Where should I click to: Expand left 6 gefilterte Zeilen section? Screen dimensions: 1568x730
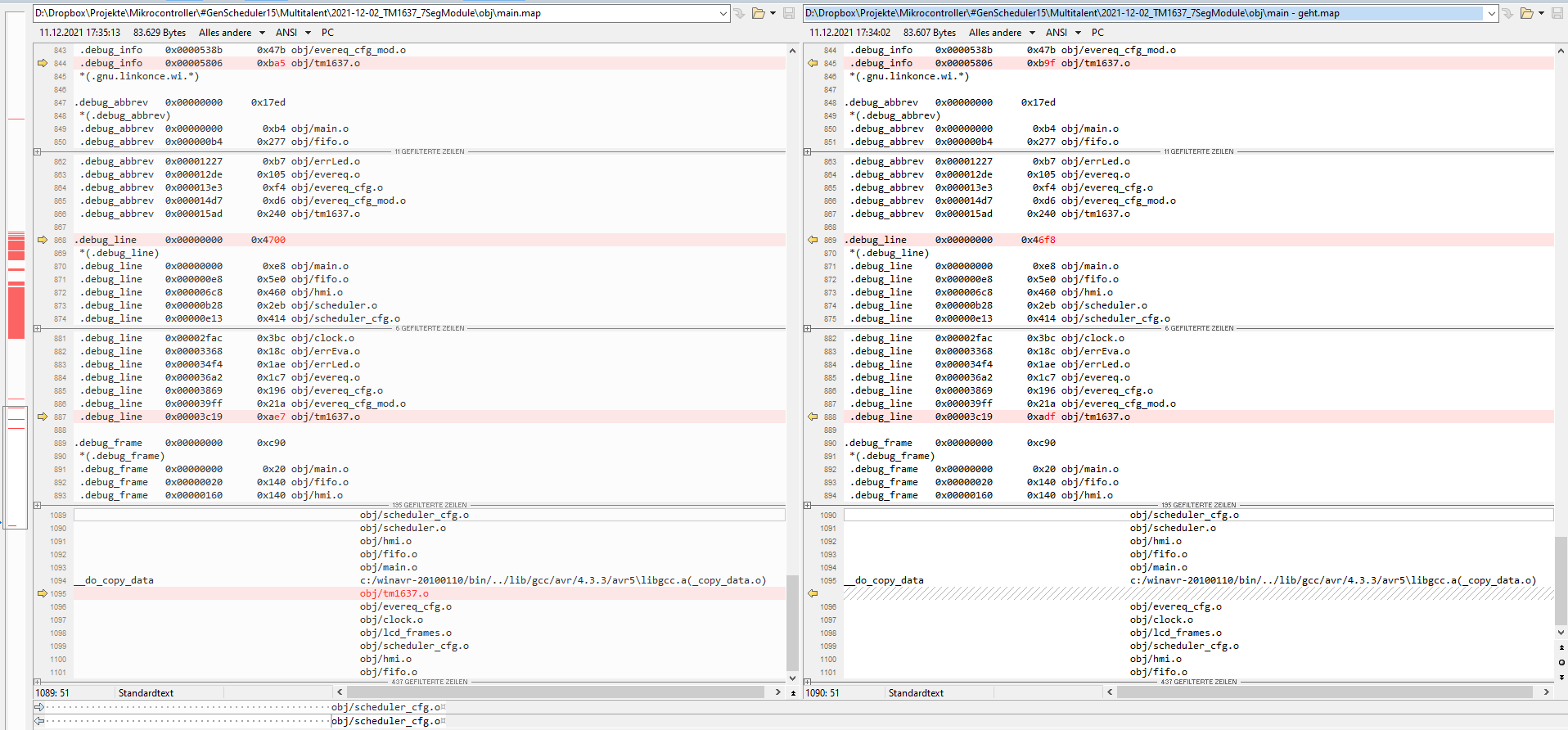[37, 328]
